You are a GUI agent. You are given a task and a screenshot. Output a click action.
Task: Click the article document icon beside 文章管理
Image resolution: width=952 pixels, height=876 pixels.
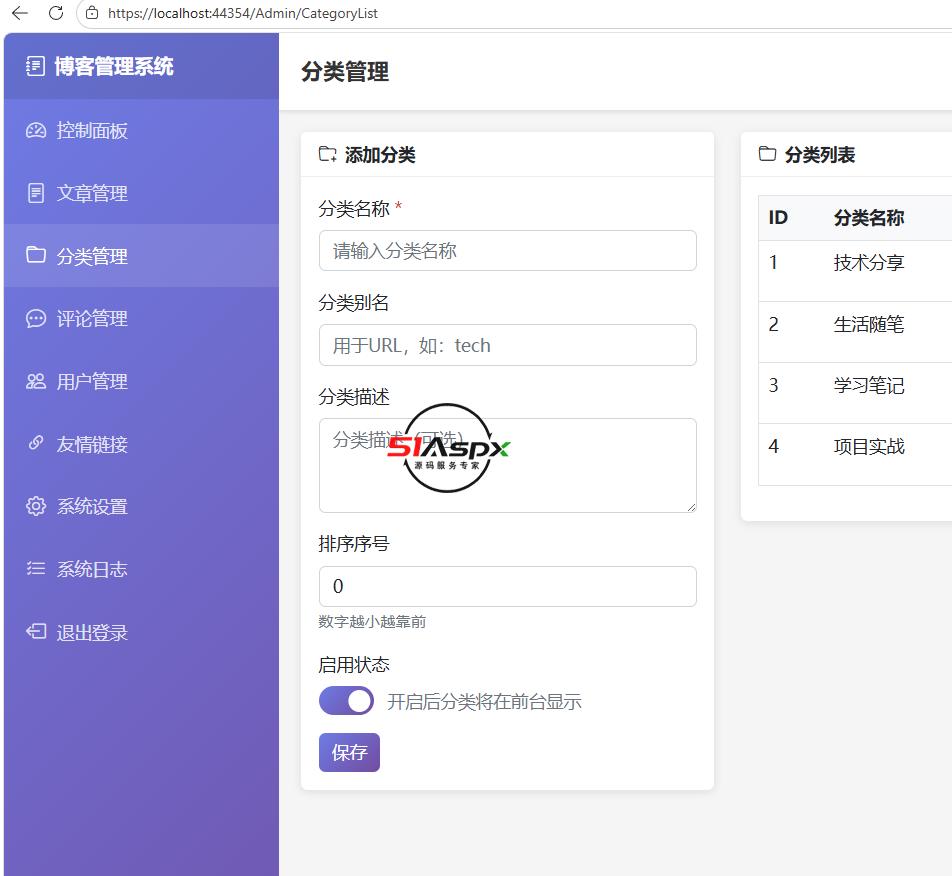36,193
